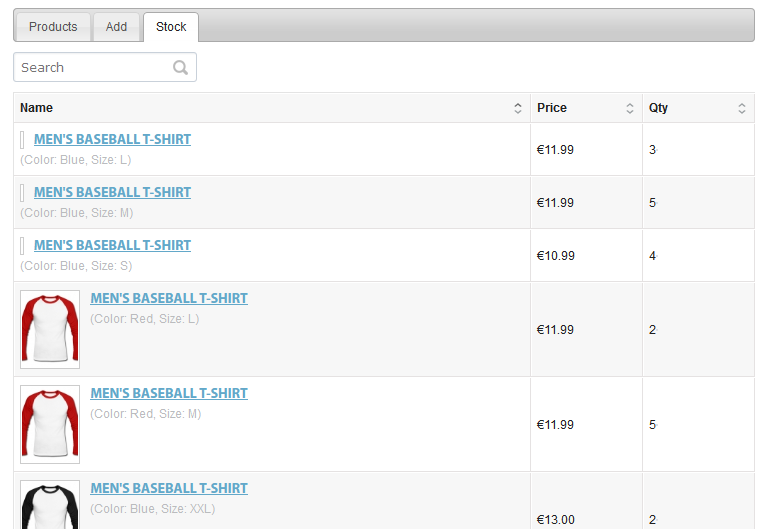Image resolution: width=763 pixels, height=529 pixels.
Task: Open the Products tab
Action: (x=53, y=27)
